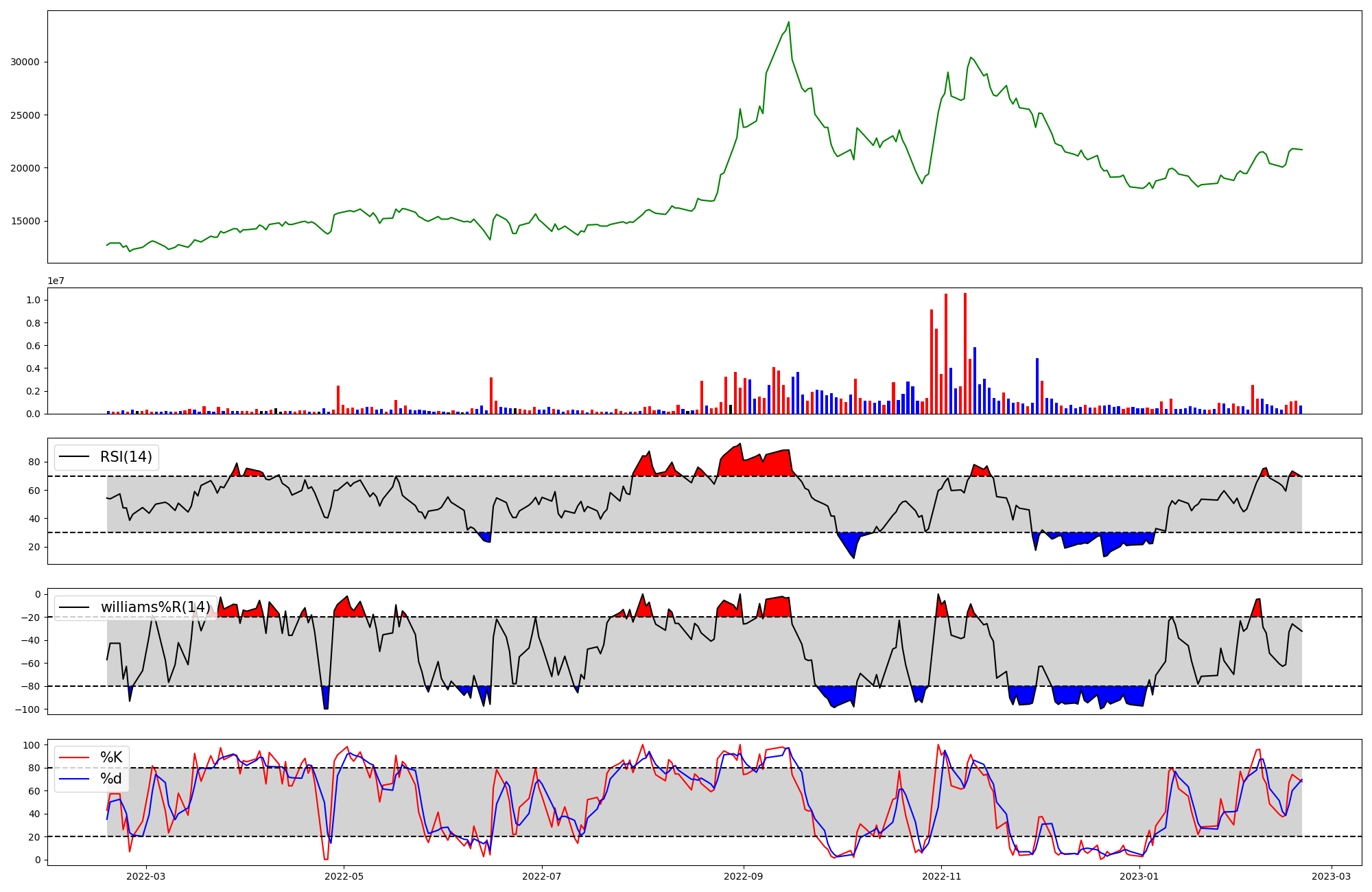Click the 2022-03 x-axis tick label

tap(146, 876)
